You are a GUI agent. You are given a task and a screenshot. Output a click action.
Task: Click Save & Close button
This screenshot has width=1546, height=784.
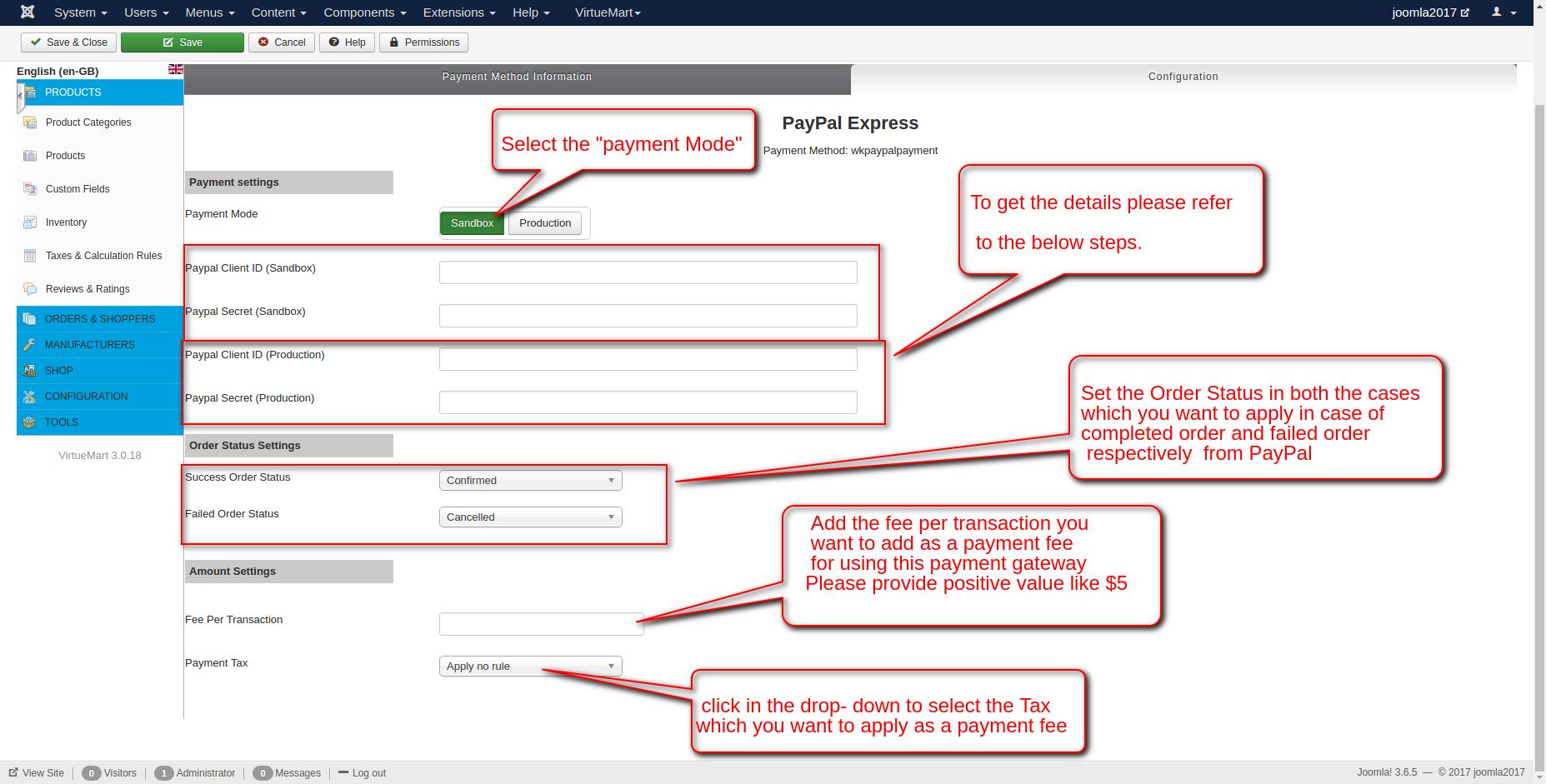69,42
